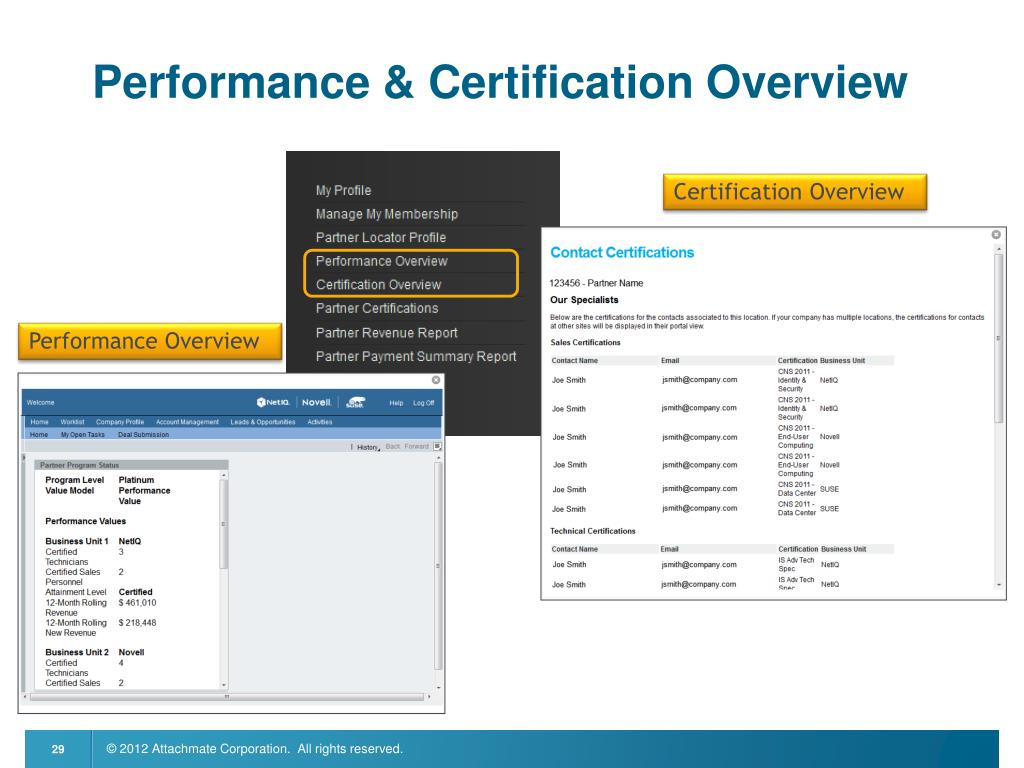
Task: Click the "Performance Values" heading
Action: (x=86, y=521)
